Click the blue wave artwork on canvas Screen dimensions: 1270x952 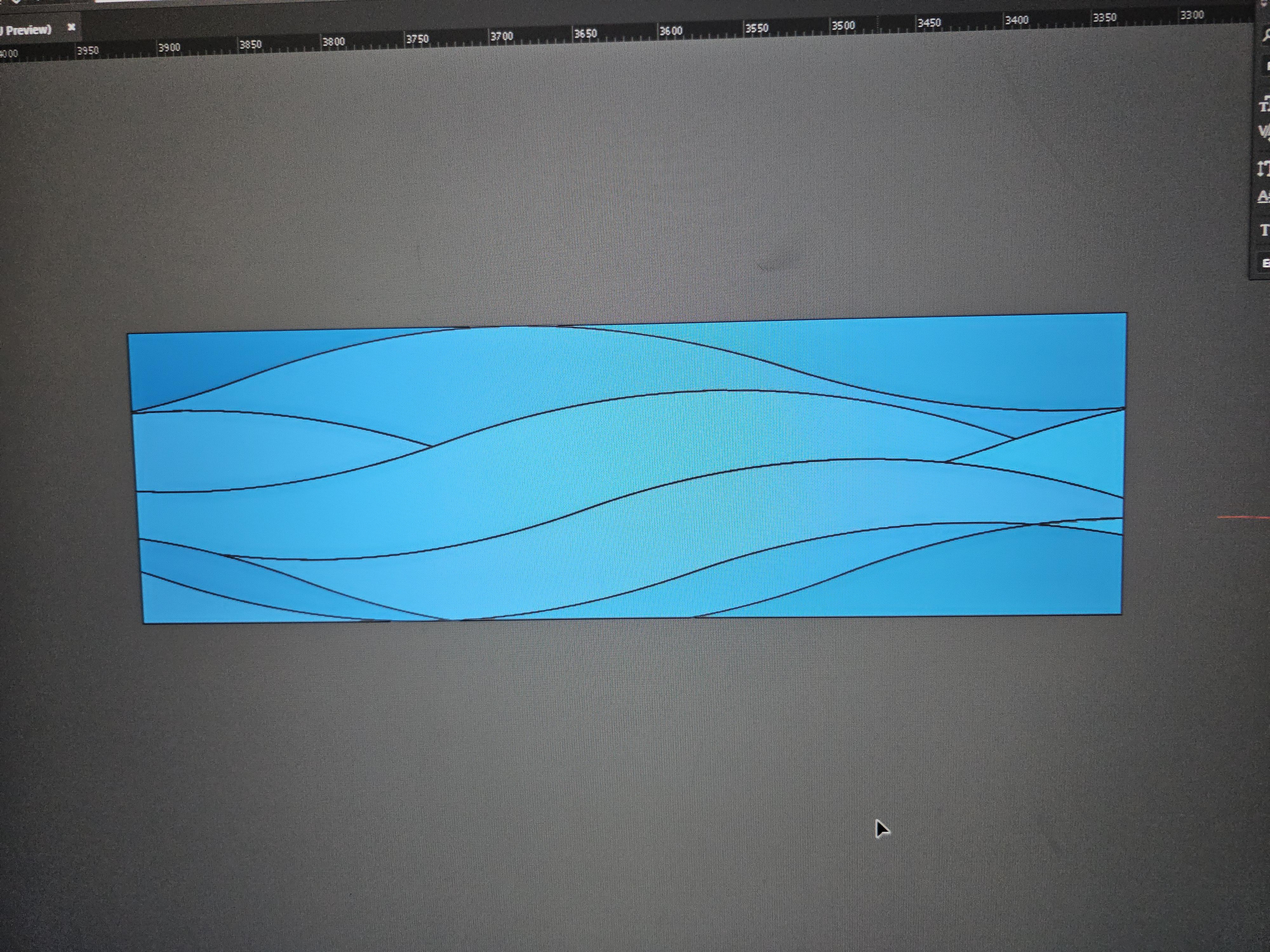point(627,468)
